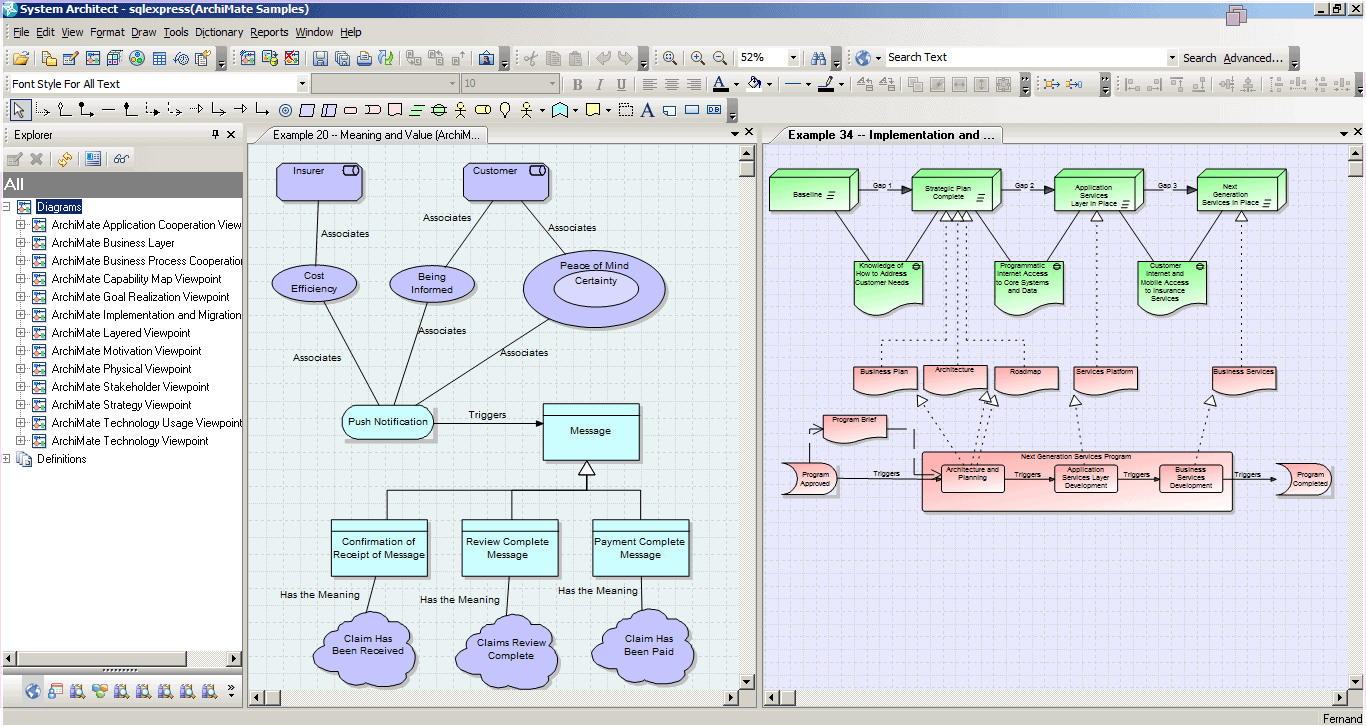Select ArchiMate Strategy Viewpoint in the tree
1366x726 pixels.
coord(121,405)
